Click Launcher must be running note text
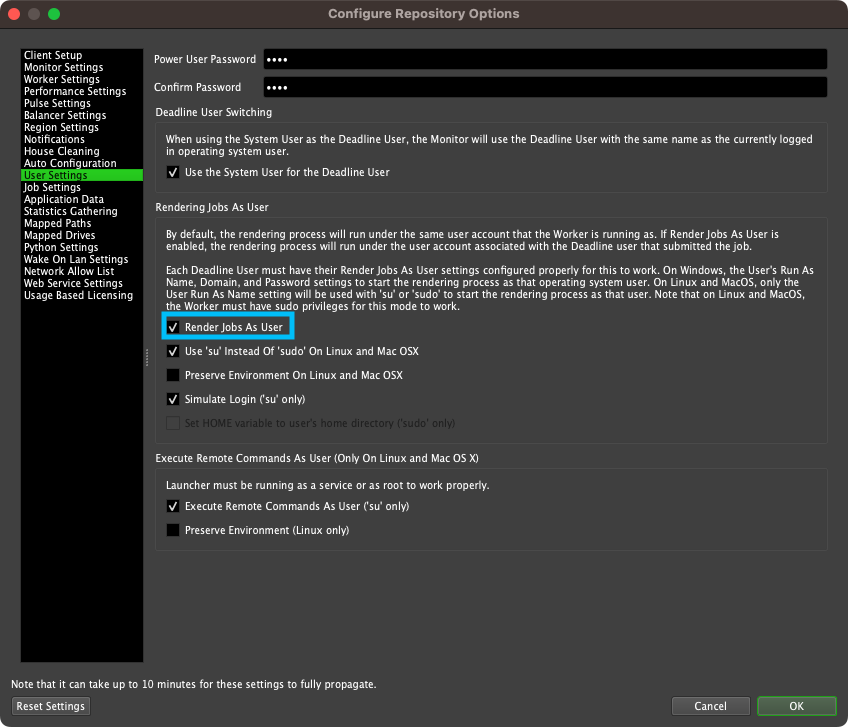The width and height of the screenshot is (848, 727). coord(327,485)
